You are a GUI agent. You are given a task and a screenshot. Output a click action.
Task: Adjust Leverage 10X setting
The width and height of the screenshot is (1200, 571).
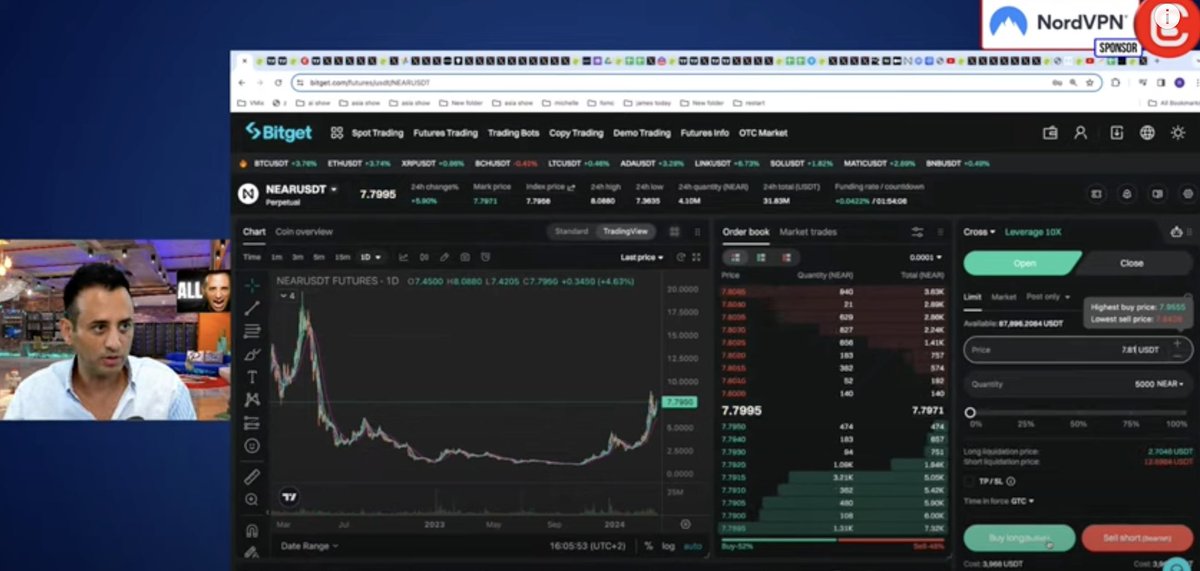point(1033,232)
